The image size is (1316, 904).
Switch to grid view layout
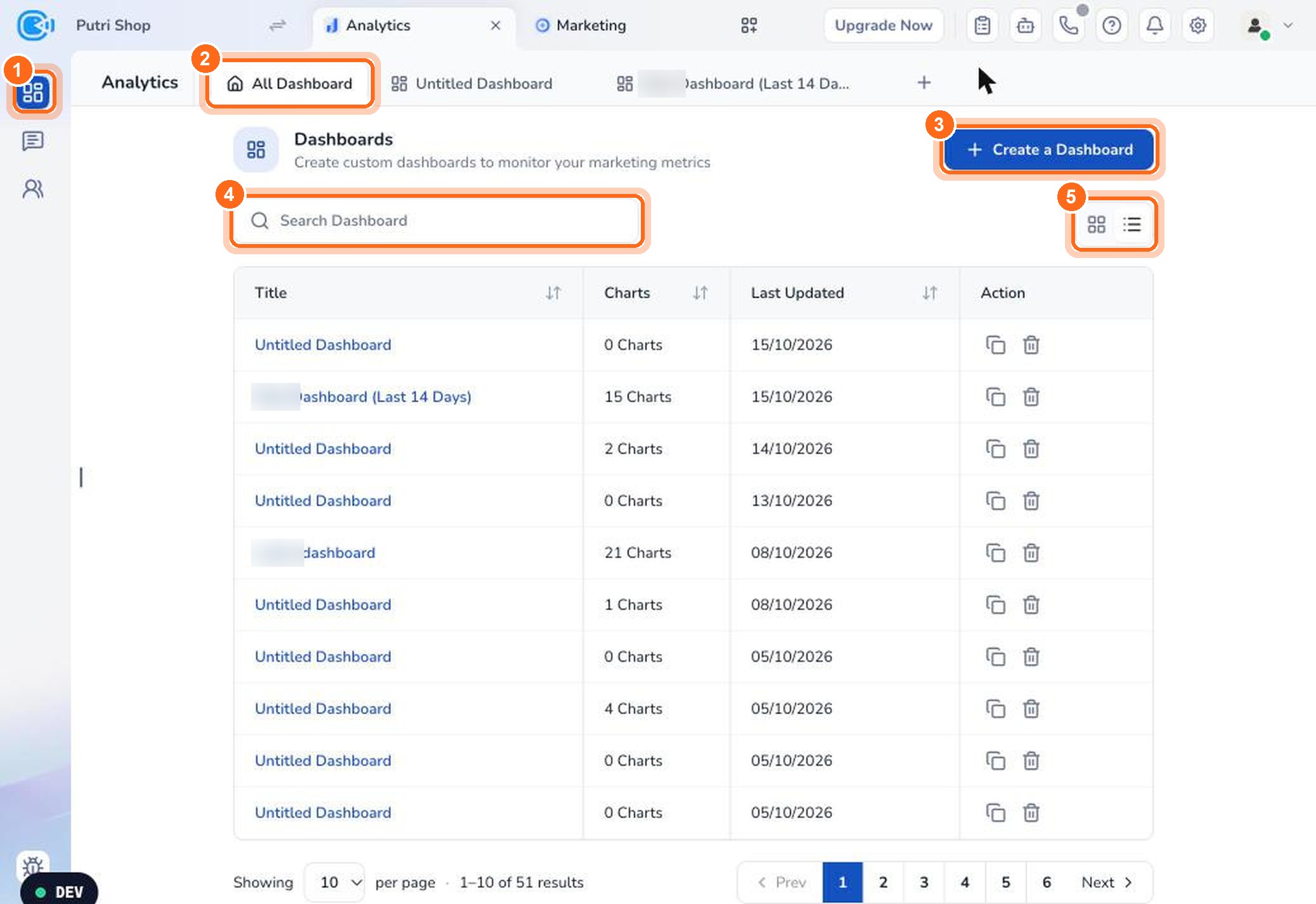click(x=1097, y=224)
